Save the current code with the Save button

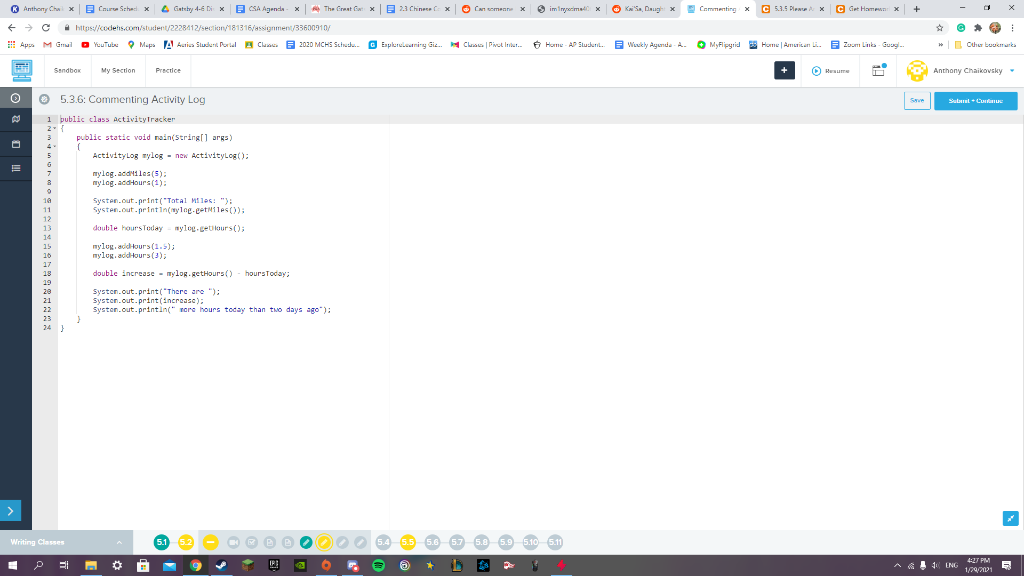click(x=917, y=100)
